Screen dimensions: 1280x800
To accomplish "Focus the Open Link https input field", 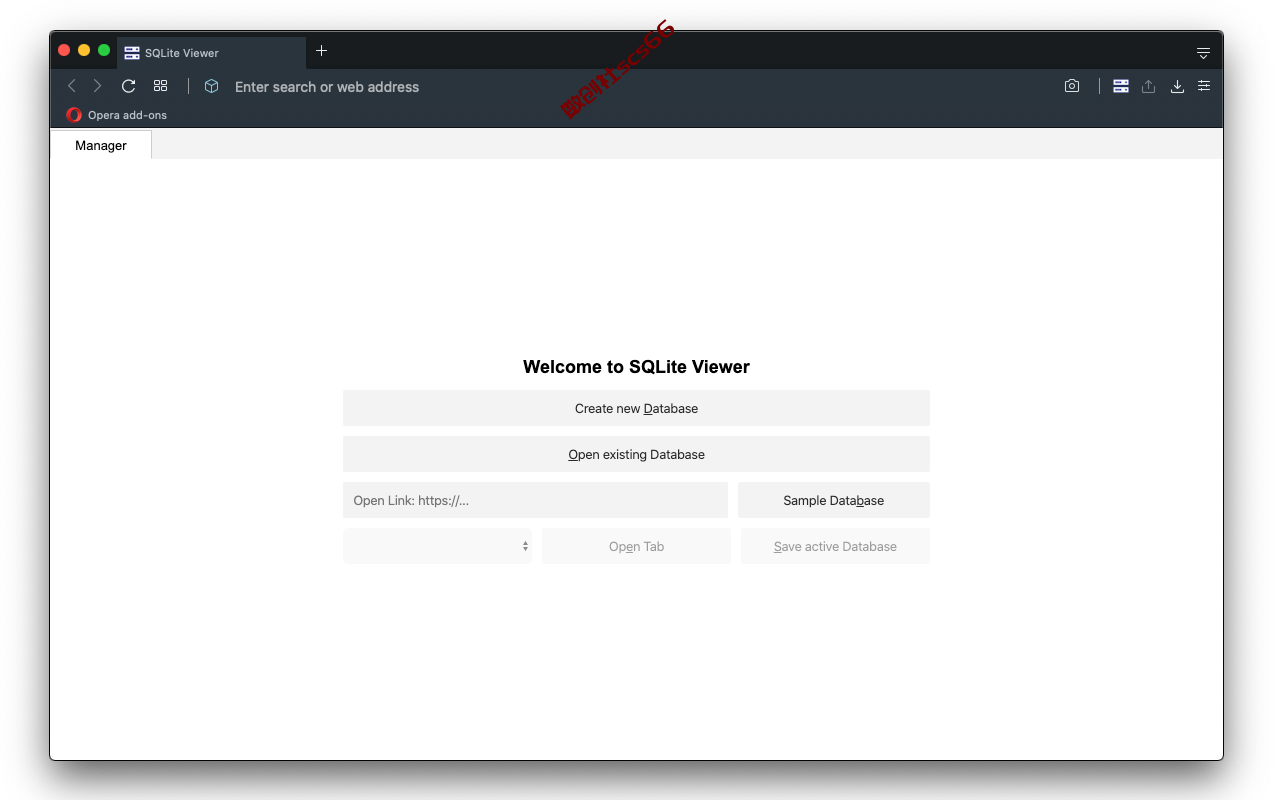I will [535, 500].
